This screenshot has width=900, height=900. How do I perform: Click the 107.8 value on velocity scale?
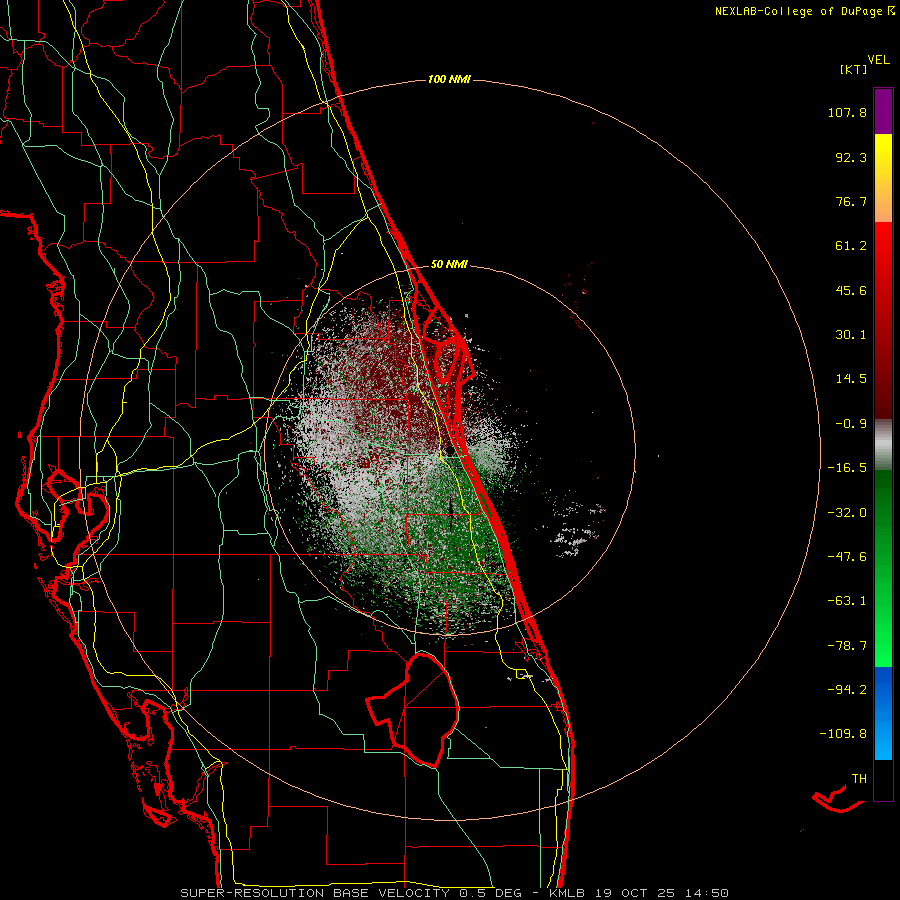pos(847,112)
